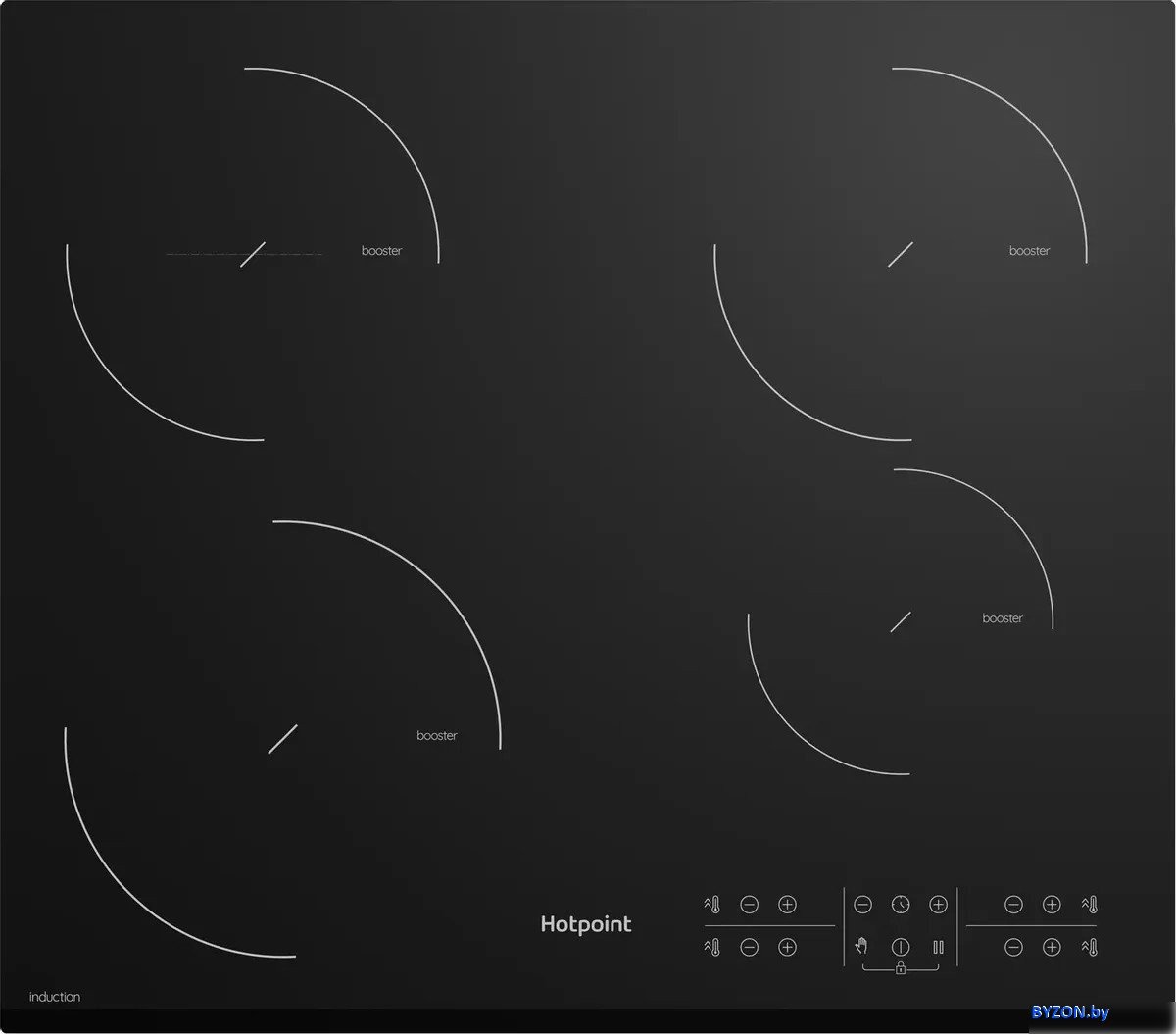The height and width of the screenshot is (1034, 1176).
Task: Click the "induction" label at the corner
Action: click(x=55, y=997)
